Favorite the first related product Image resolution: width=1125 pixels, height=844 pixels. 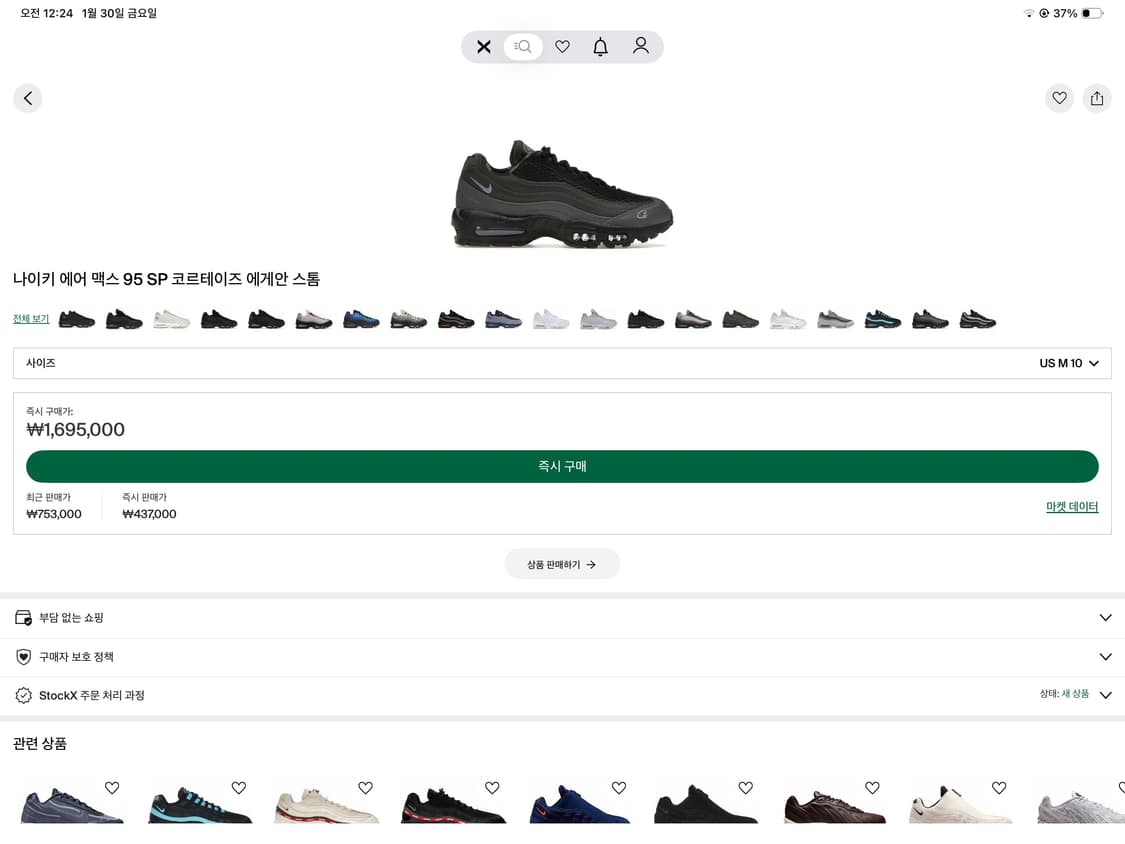[x=112, y=788]
